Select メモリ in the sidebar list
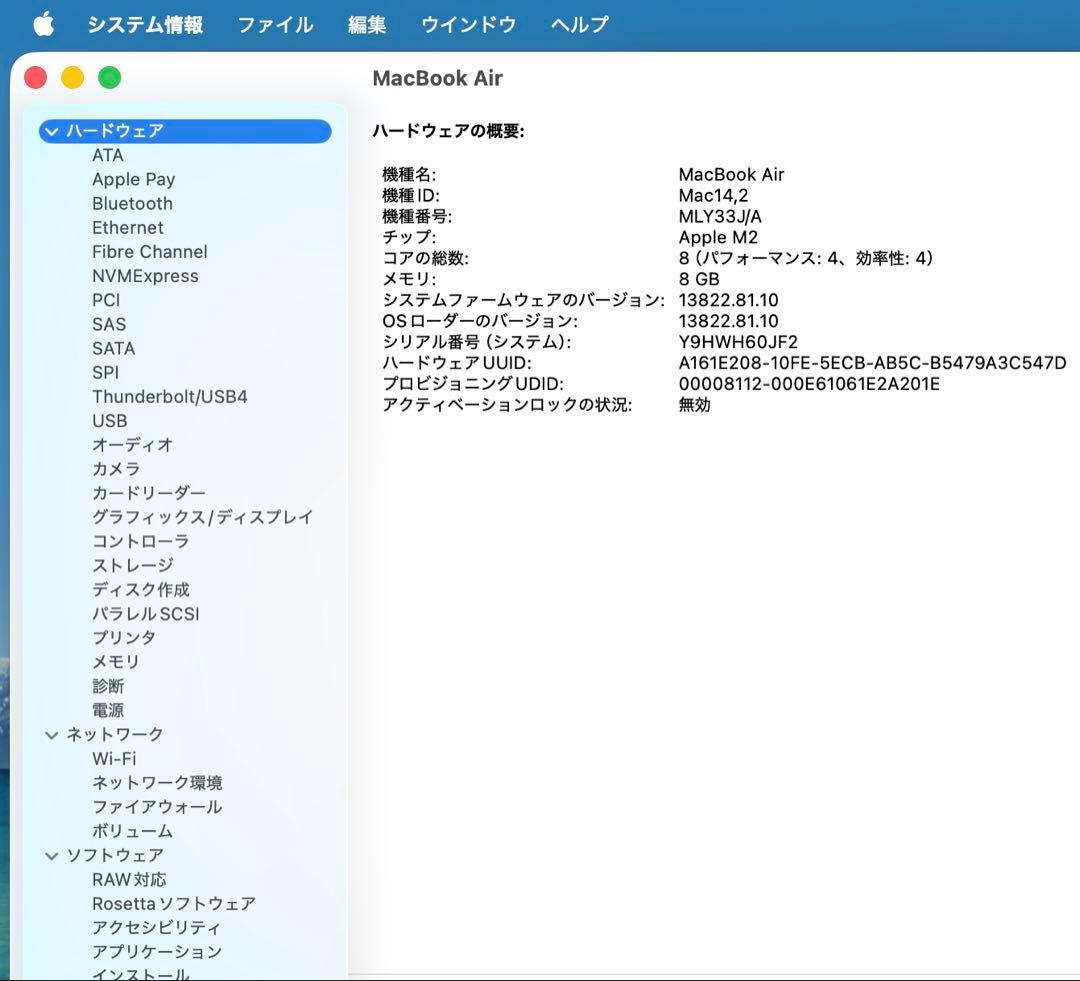The height and width of the screenshot is (981, 1080). click(x=116, y=662)
